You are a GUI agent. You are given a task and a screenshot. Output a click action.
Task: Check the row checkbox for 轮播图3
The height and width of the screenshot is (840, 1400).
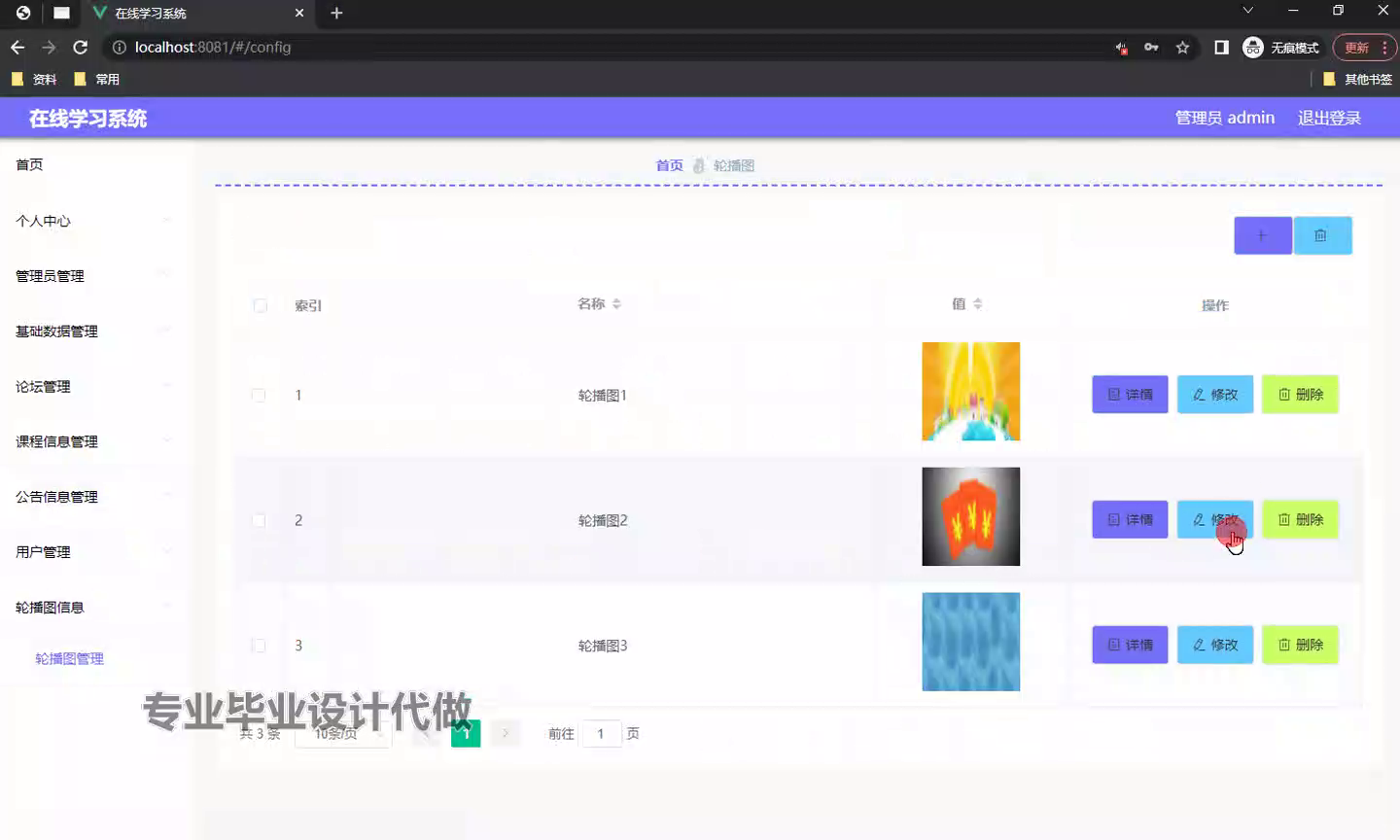(x=259, y=646)
